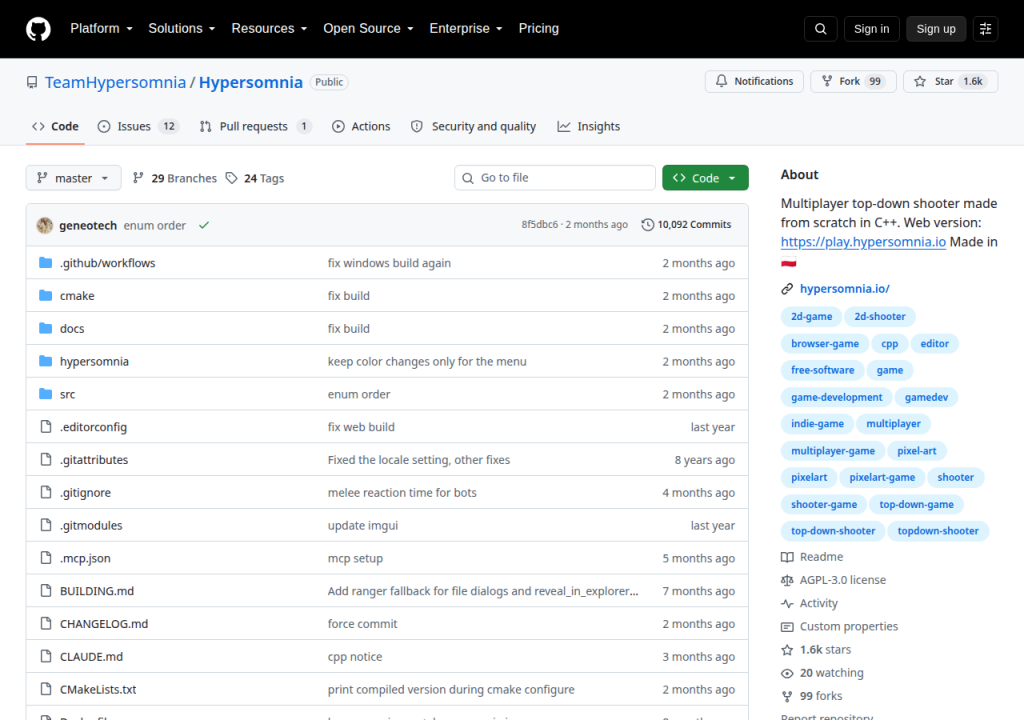Viewport: 1024px width, 720px height.
Task: Click the green commit status checkmark
Action: click(x=204, y=225)
